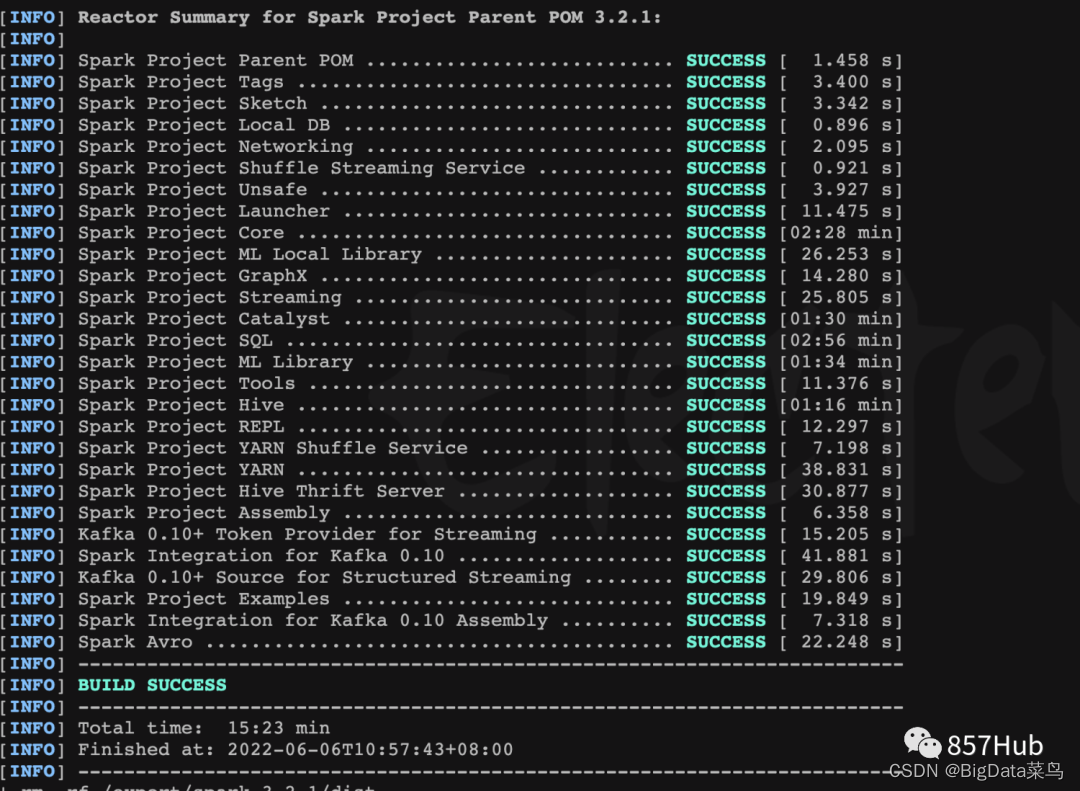1080x791 pixels.
Task: Click the 'Spark Project Streaming' row text
Action: click(209, 297)
